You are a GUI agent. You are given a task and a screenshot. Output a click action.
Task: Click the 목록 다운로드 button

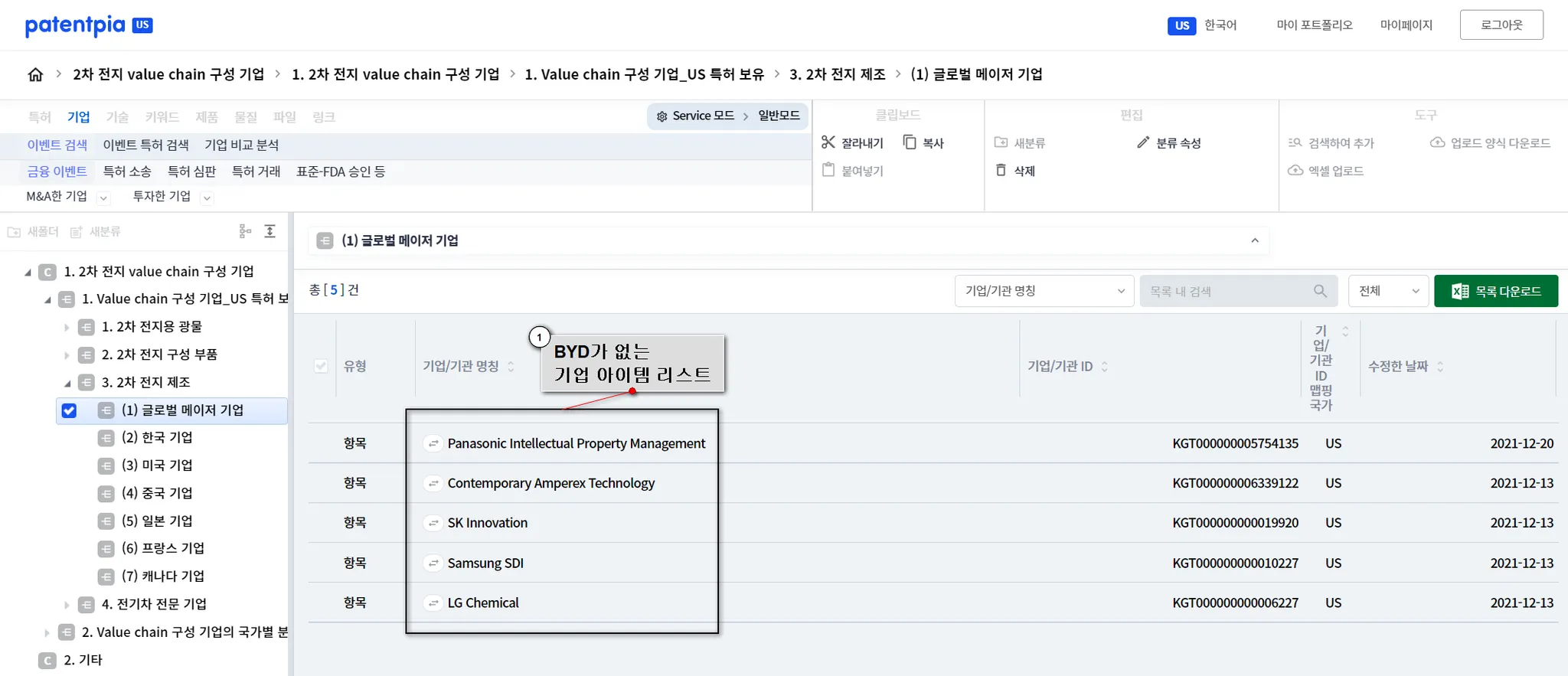coord(1496,291)
